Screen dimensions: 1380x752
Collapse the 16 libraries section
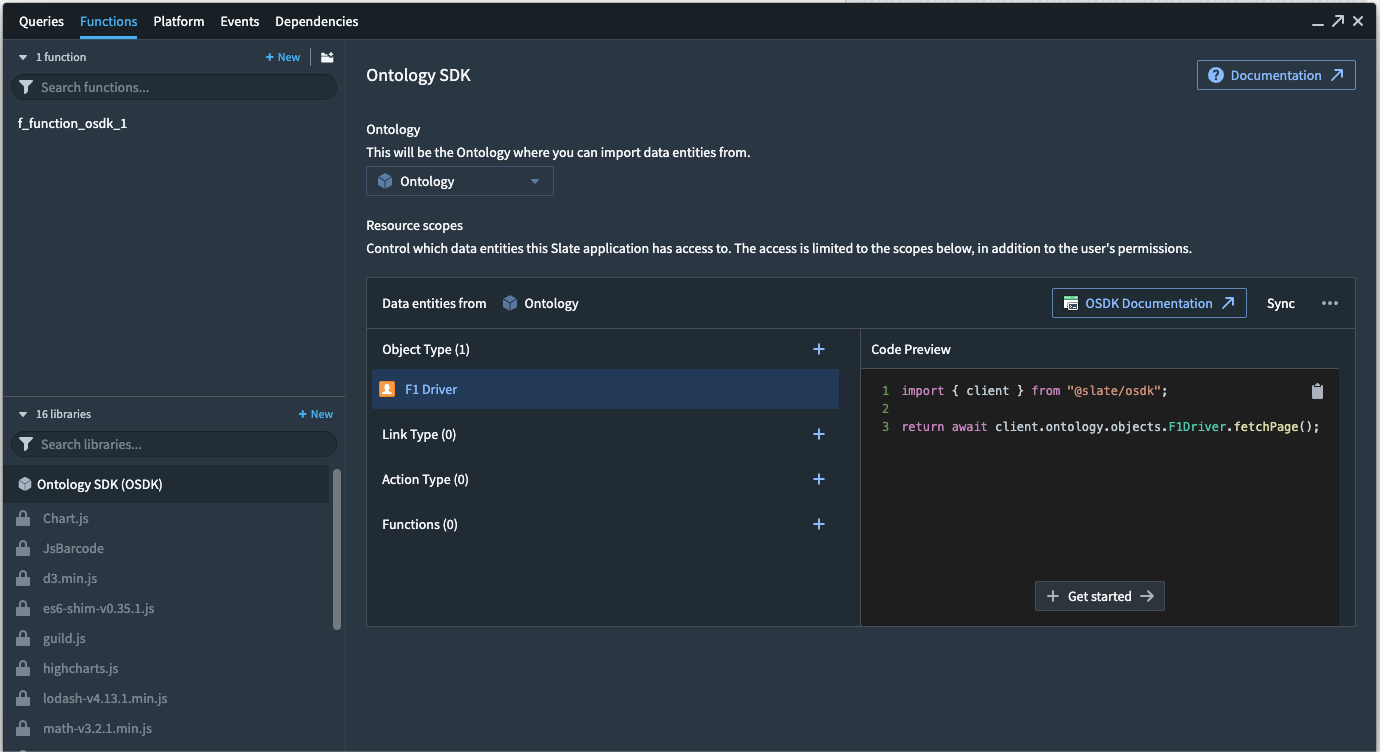[x=23, y=414]
